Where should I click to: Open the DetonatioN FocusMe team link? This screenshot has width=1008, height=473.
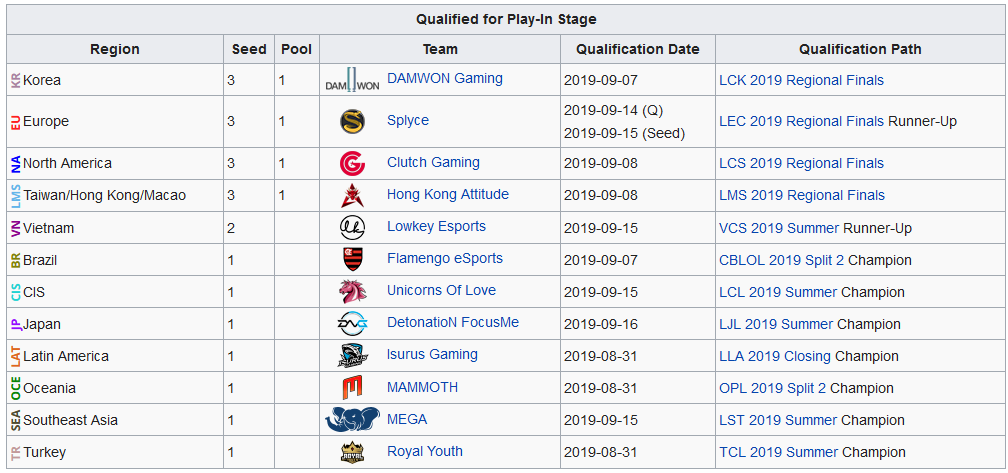coord(453,323)
